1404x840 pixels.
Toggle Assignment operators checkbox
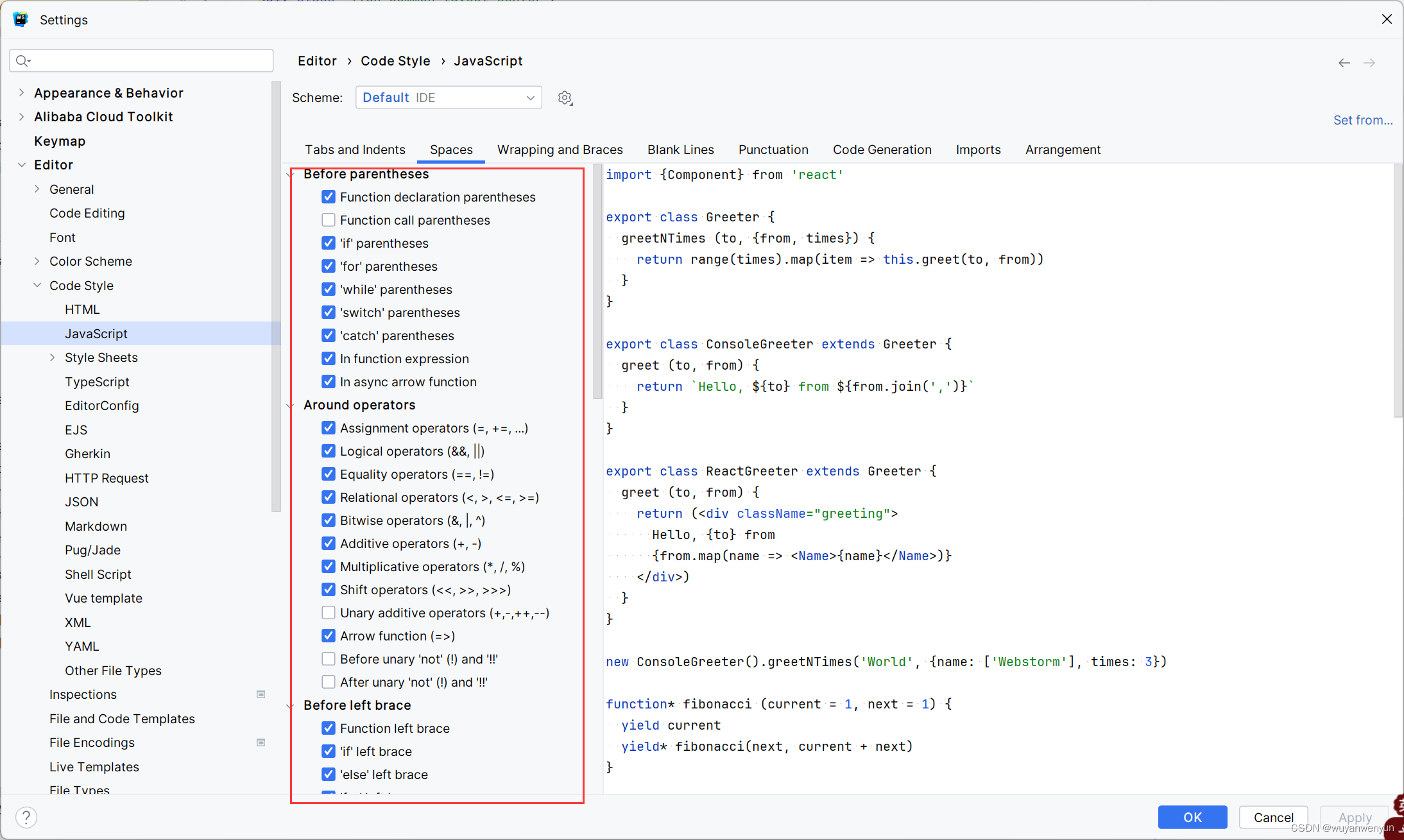pos(329,428)
